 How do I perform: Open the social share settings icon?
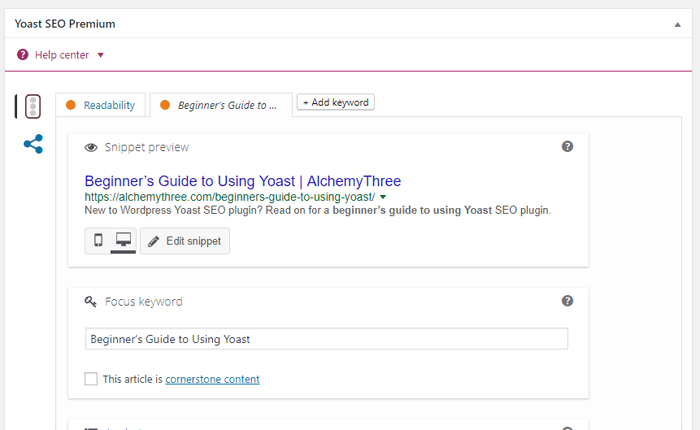click(x=33, y=144)
